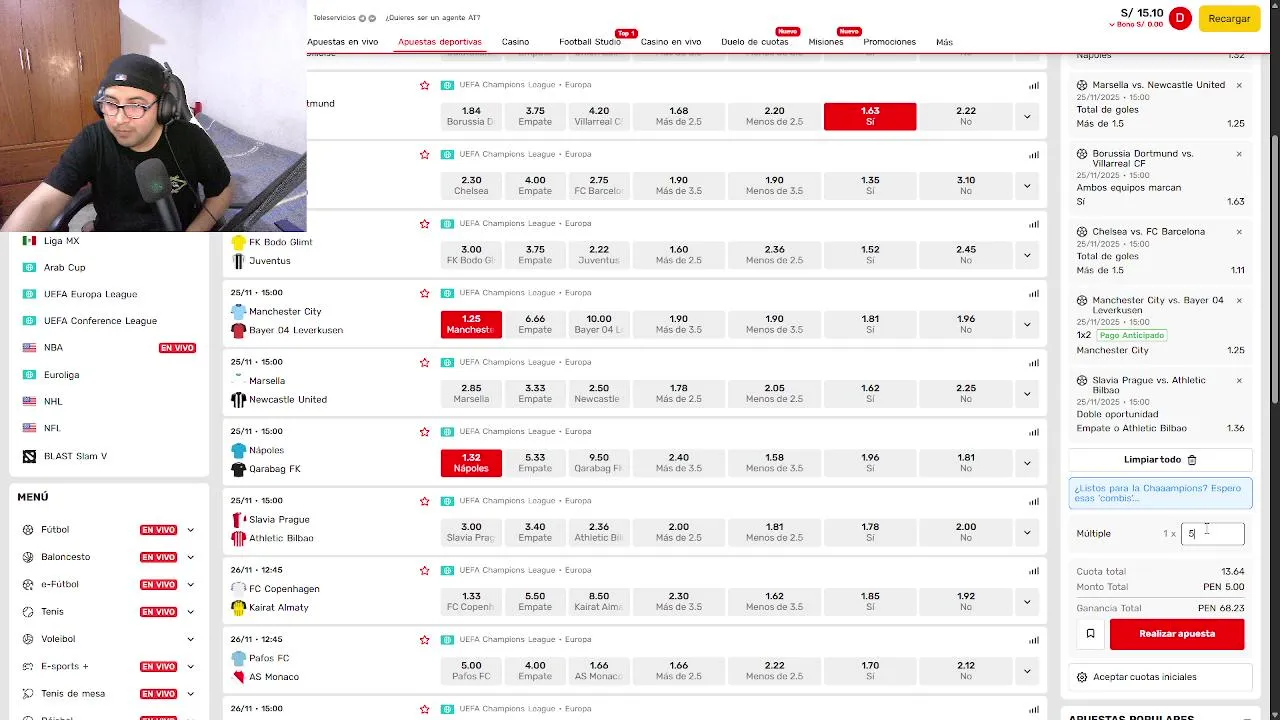Favorite the Nápoles vs Qarabag FK match star
Screen dimensions: 1280x720
pyautogui.click(x=424, y=432)
